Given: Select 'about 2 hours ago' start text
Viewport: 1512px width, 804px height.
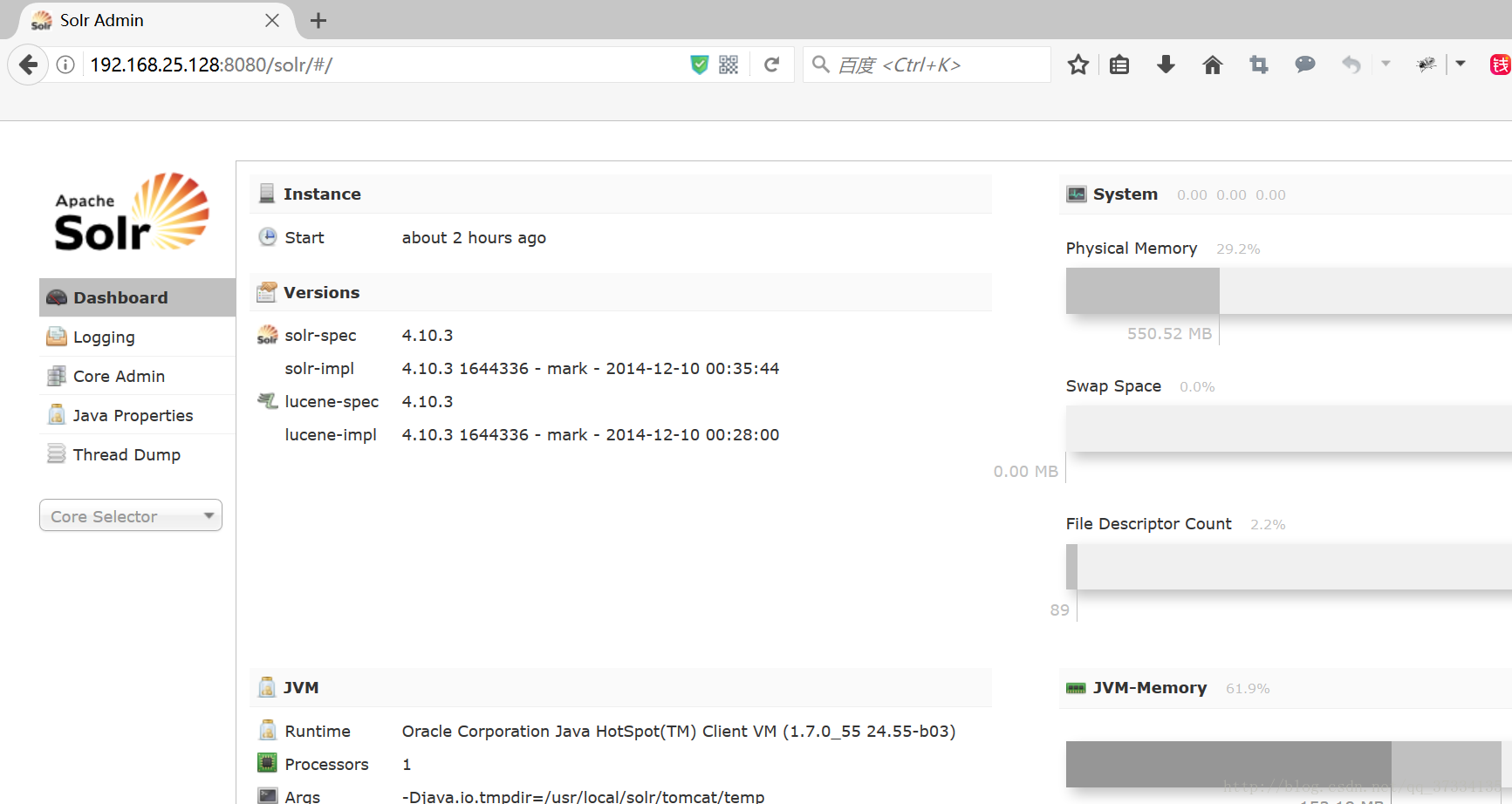Looking at the screenshot, I should tap(474, 237).
